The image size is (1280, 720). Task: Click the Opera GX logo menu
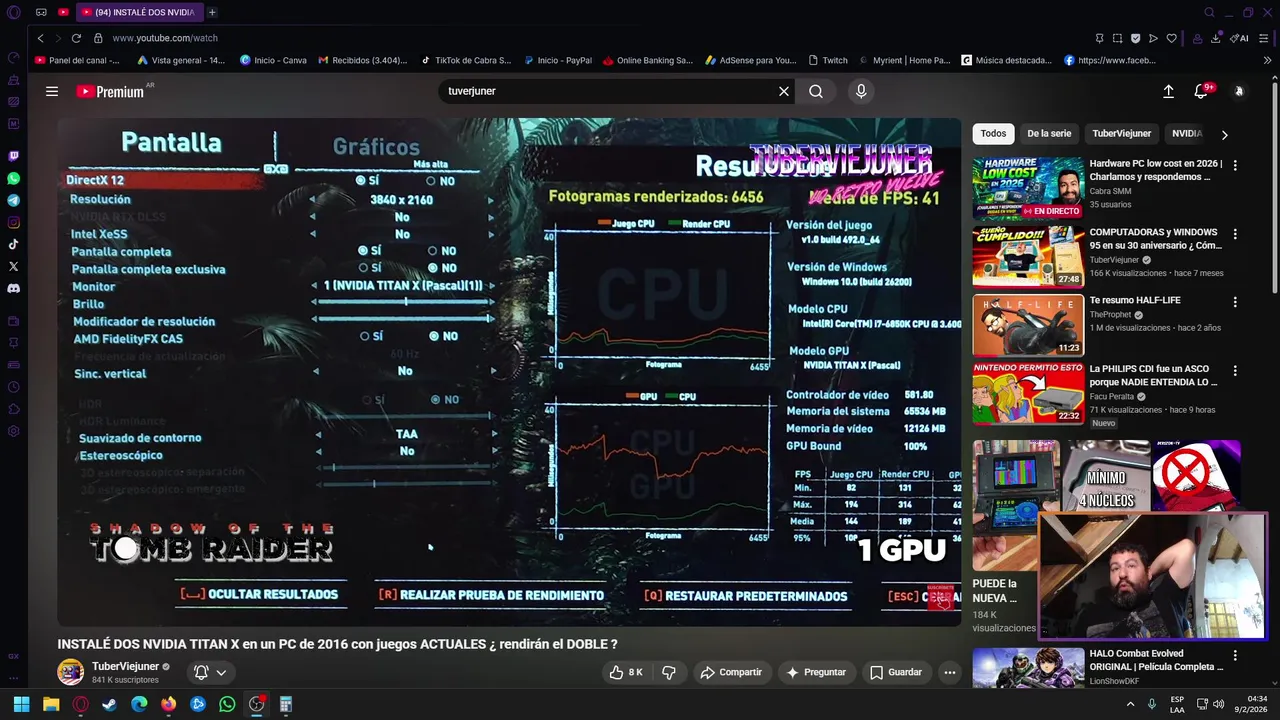pyautogui.click(x=13, y=12)
